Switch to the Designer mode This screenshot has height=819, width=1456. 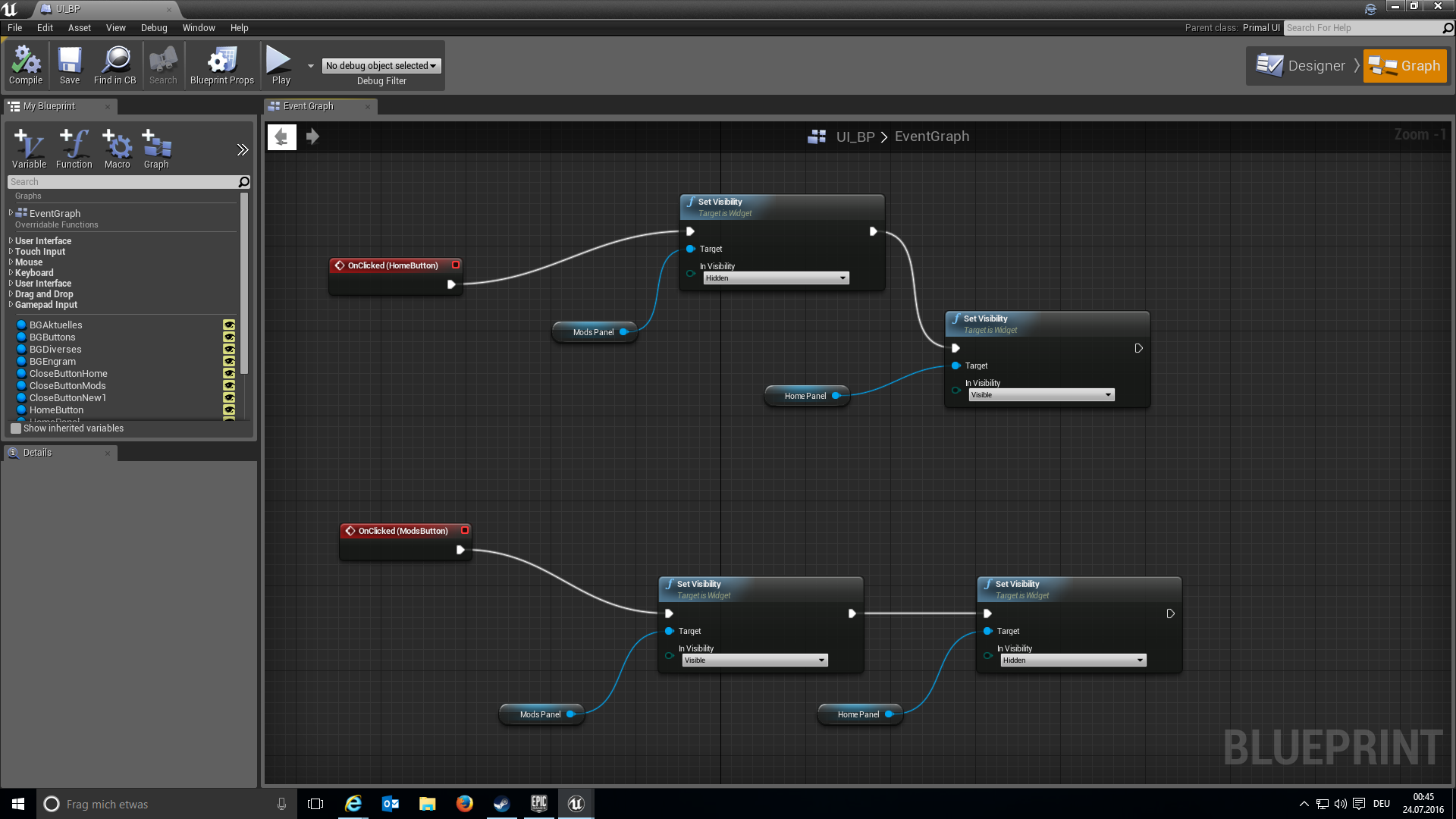(1301, 66)
